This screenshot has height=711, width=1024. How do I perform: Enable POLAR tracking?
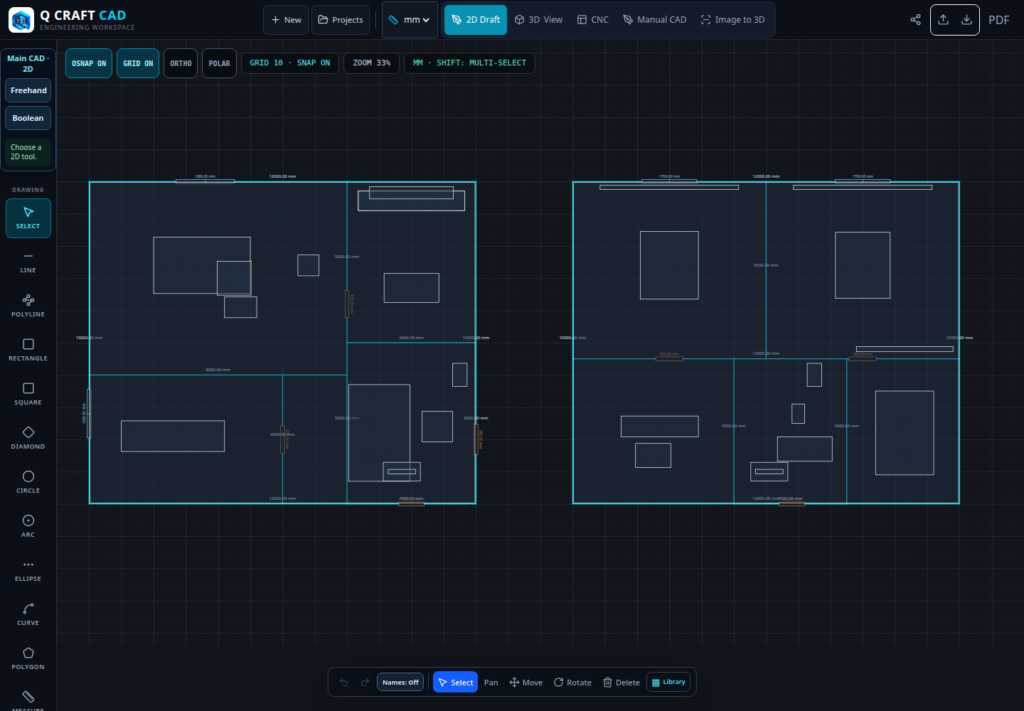click(219, 63)
